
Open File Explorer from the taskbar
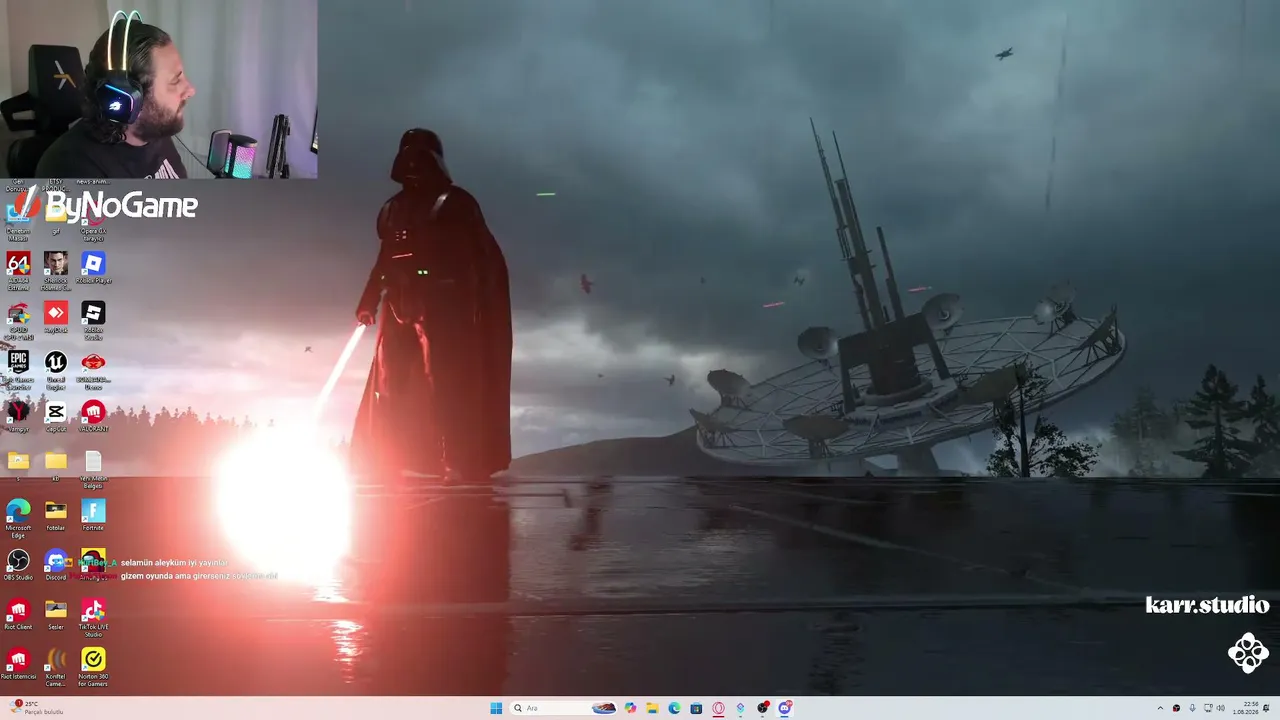[x=652, y=708]
